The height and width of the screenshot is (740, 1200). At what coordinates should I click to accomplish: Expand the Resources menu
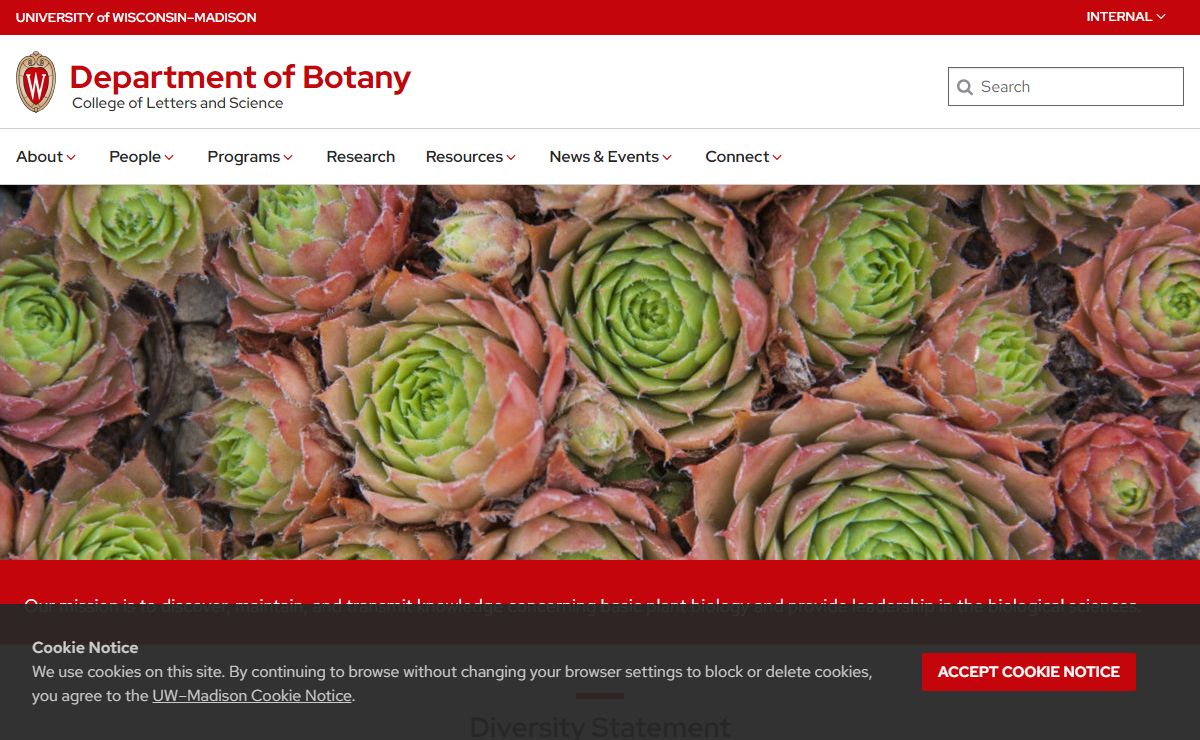(x=471, y=157)
